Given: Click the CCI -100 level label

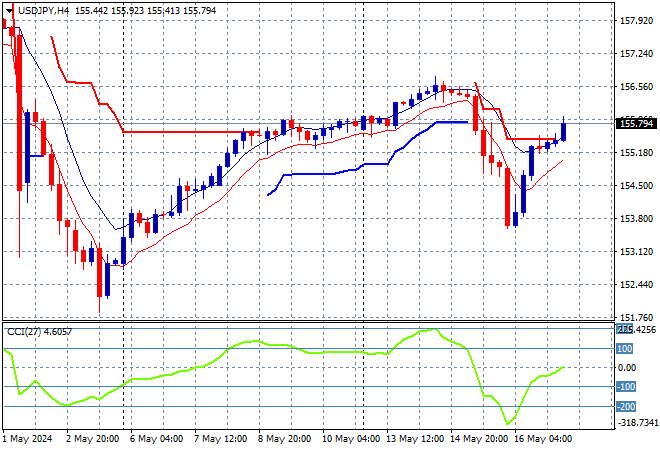Looking at the screenshot, I should coord(626,386).
